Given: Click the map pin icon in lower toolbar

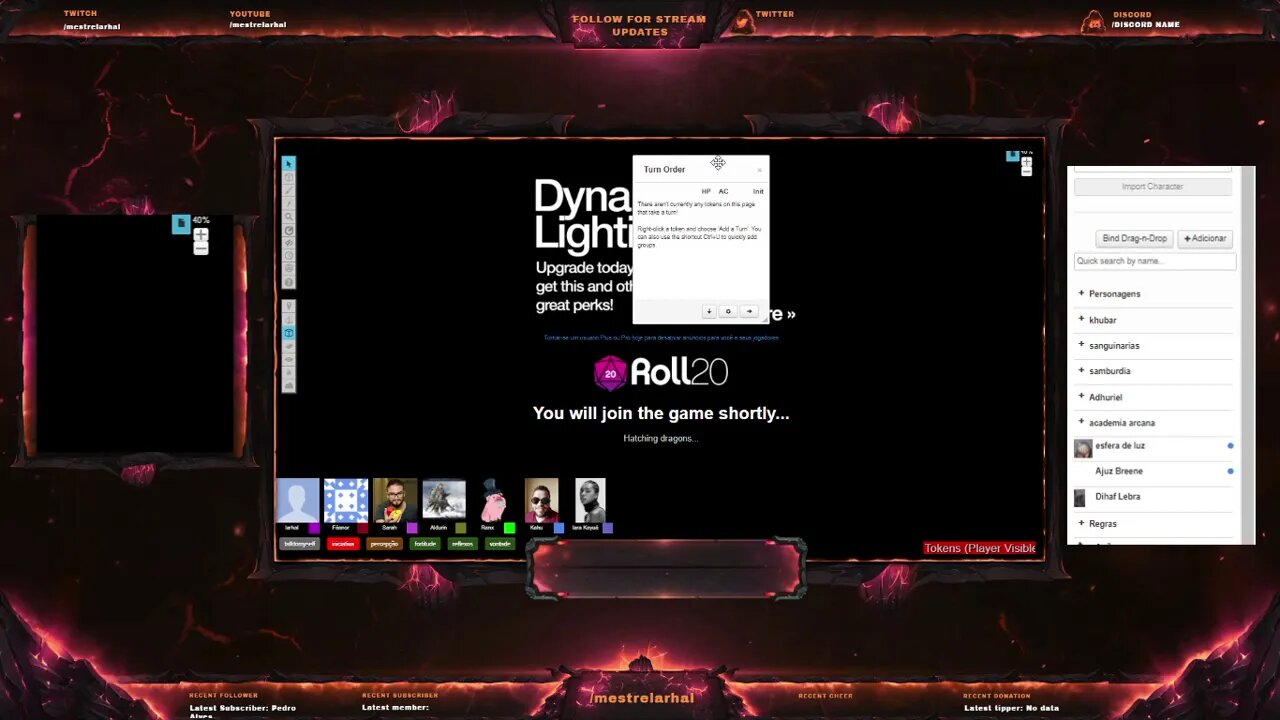Looking at the screenshot, I should coord(288,305).
